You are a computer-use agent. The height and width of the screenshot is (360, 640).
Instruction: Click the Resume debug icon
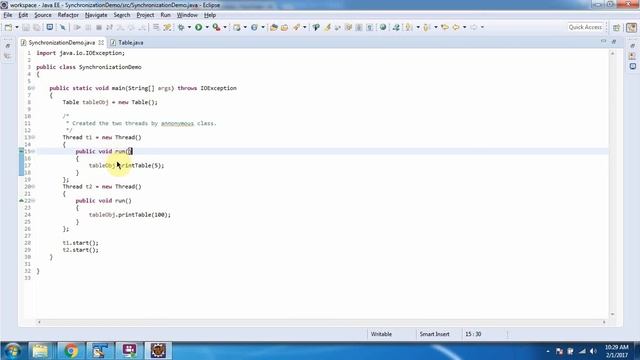tap(77, 27)
